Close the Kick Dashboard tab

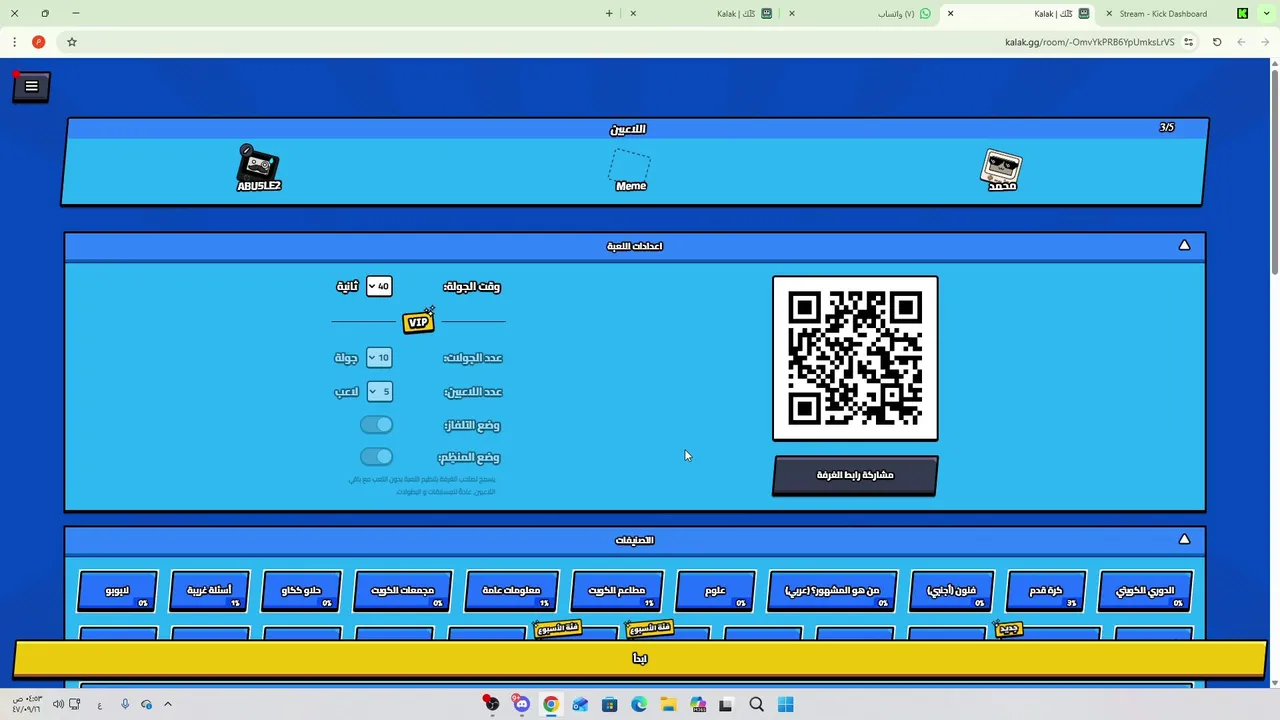[1109, 13]
